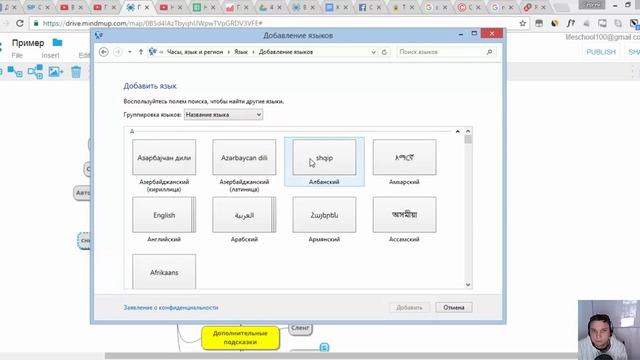The height and width of the screenshot is (360, 640).
Task: Select the Армянский language tile
Action: pyautogui.click(x=324, y=220)
